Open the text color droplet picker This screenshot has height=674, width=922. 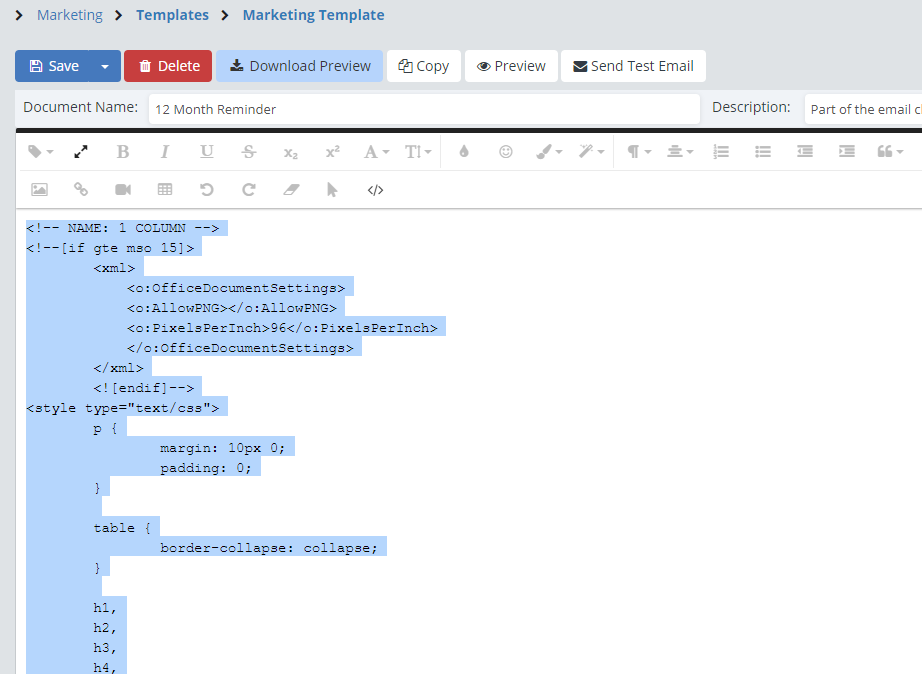pos(463,152)
